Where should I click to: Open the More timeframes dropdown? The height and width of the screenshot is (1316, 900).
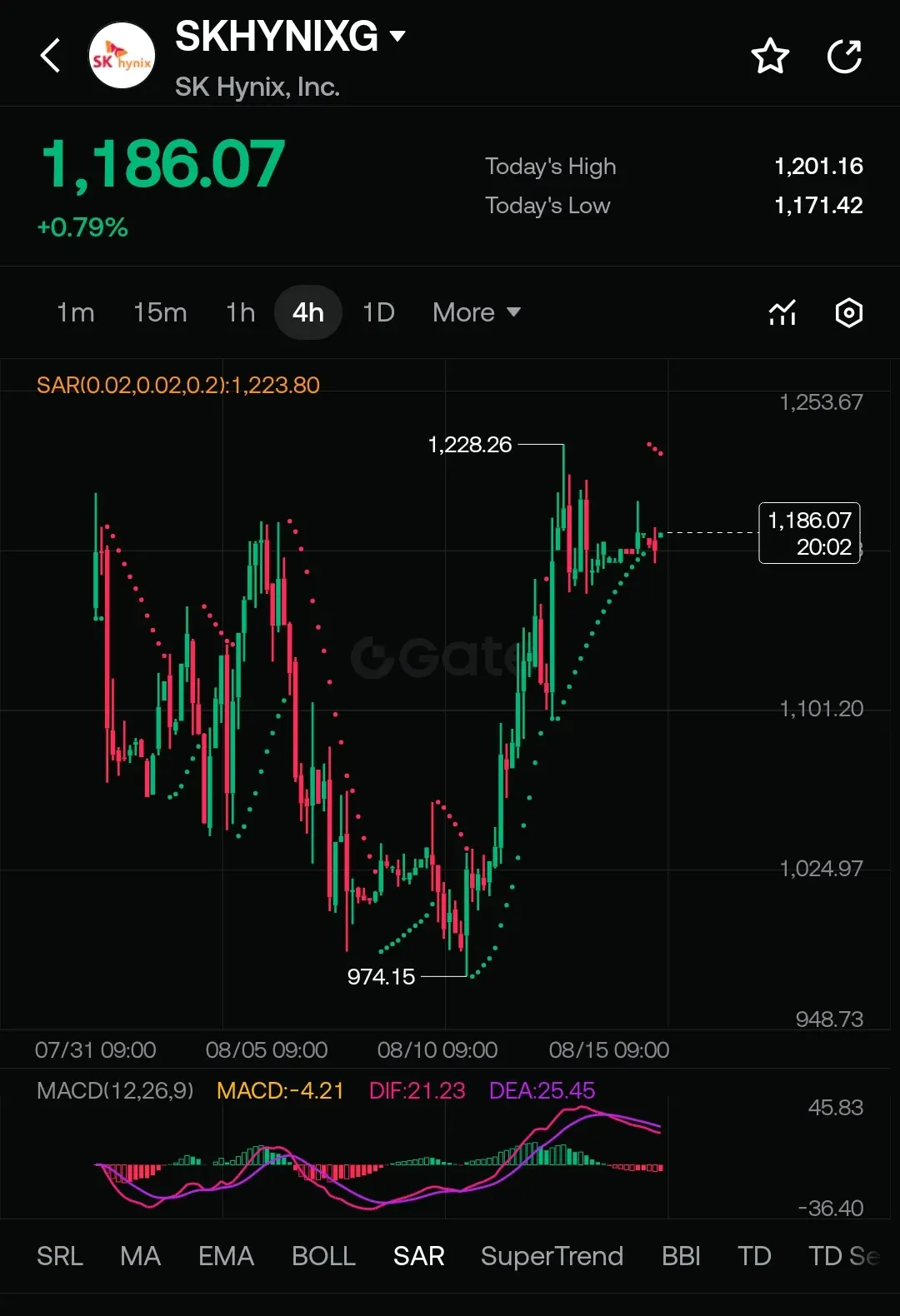[x=477, y=312]
